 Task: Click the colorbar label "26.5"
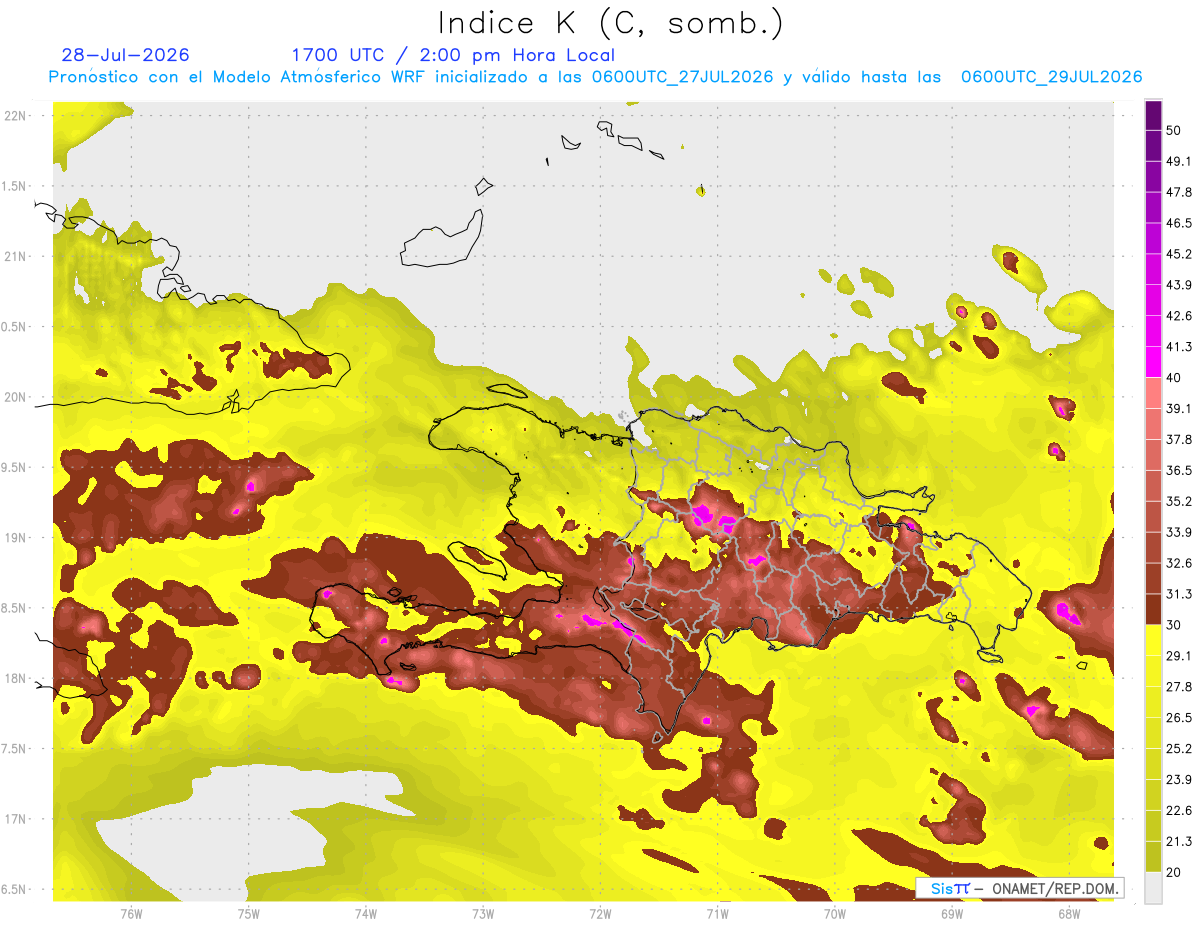pos(1178,717)
